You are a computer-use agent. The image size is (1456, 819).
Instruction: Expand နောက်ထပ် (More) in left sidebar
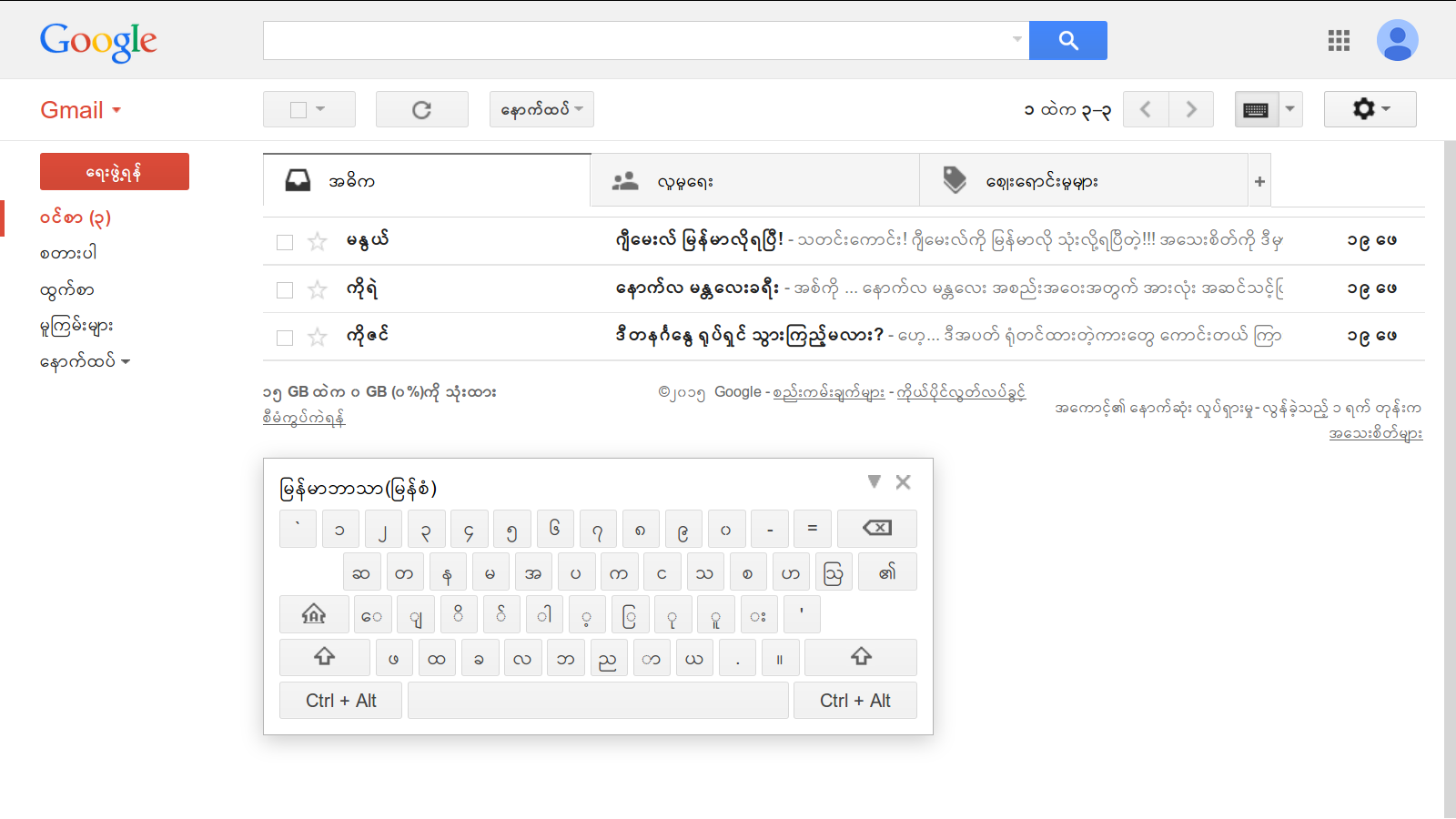click(x=86, y=361)
